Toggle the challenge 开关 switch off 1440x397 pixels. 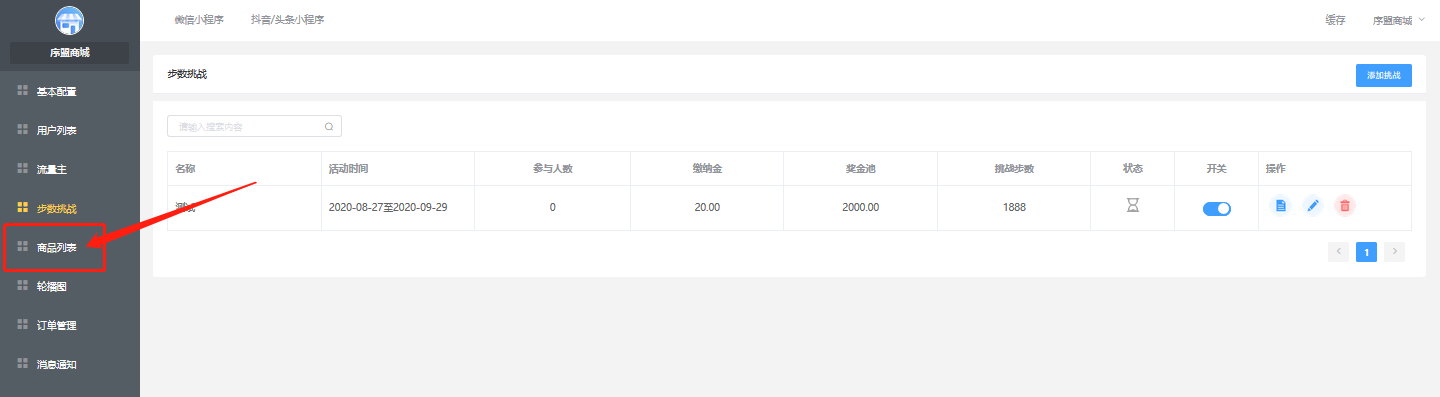(x=1217, y=208)
